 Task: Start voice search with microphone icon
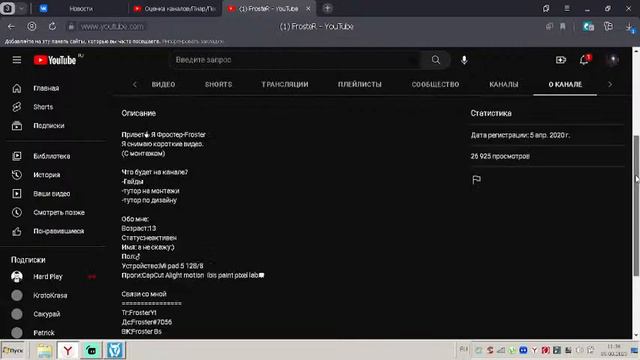[x=464, y=60]
